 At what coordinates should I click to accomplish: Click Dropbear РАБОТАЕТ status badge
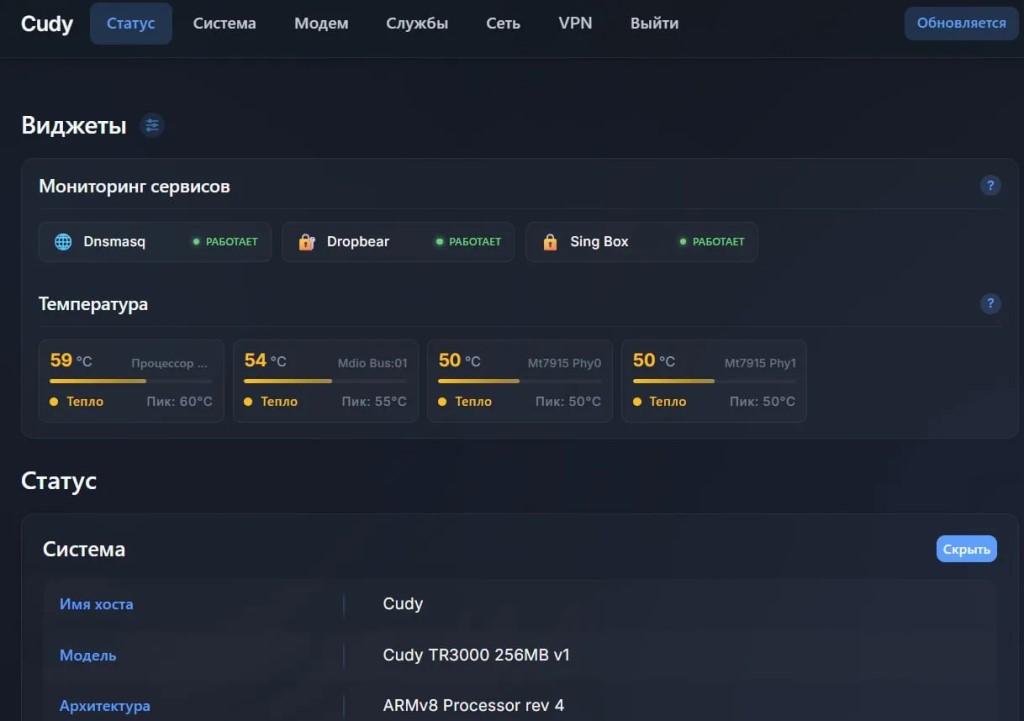[x=468, y=242]
